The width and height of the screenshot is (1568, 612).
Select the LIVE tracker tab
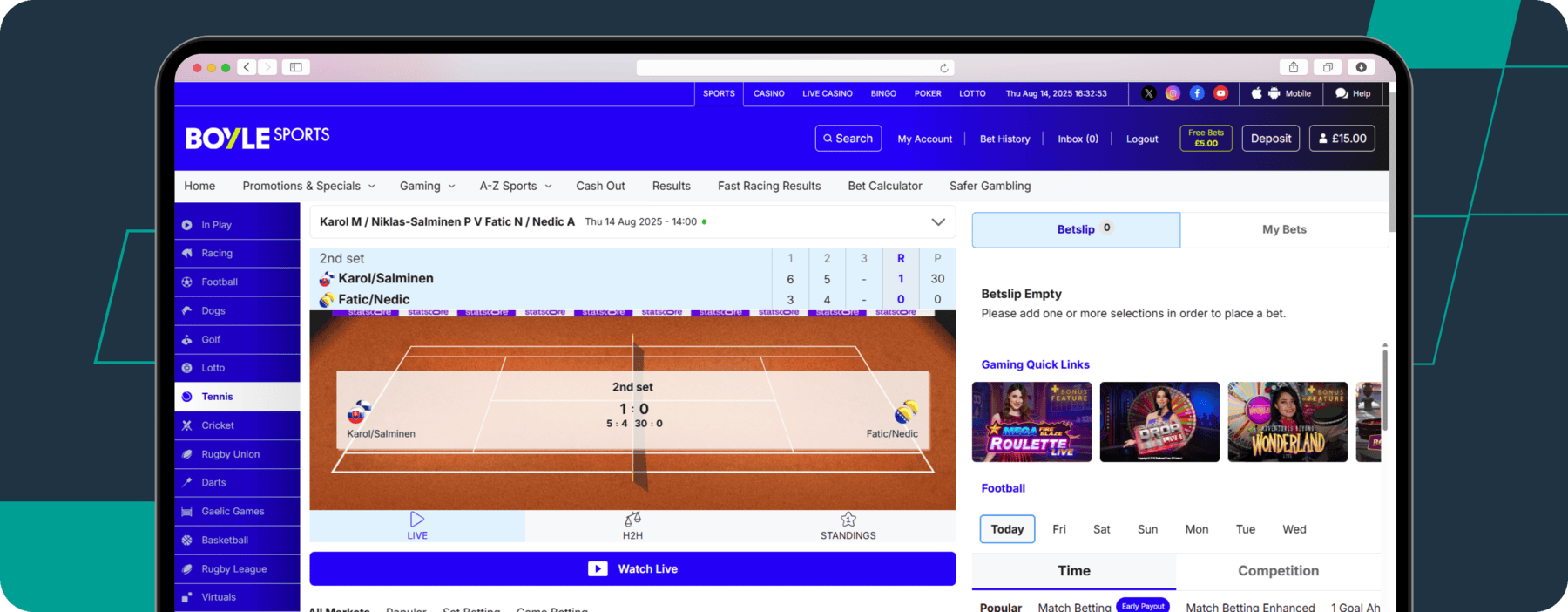click(x=417, y=527)
